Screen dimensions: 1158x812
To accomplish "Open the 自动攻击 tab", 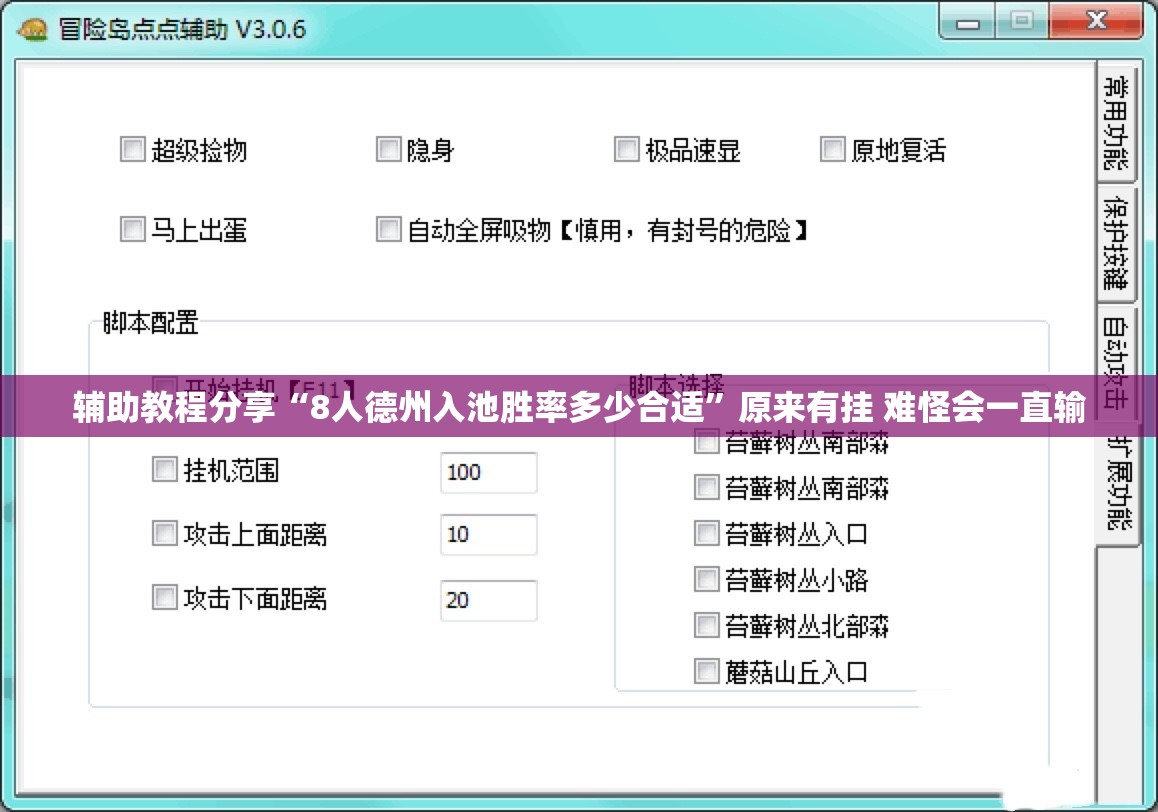I will [1115, 362].
